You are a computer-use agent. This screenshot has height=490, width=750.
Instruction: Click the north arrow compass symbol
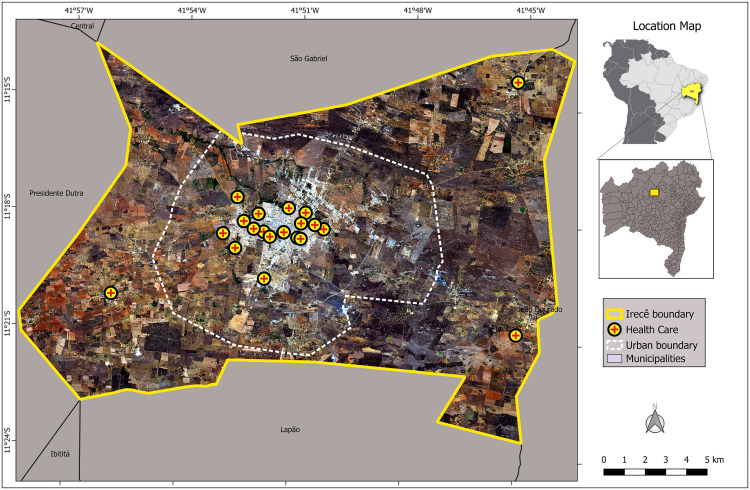tap(655, 419)
